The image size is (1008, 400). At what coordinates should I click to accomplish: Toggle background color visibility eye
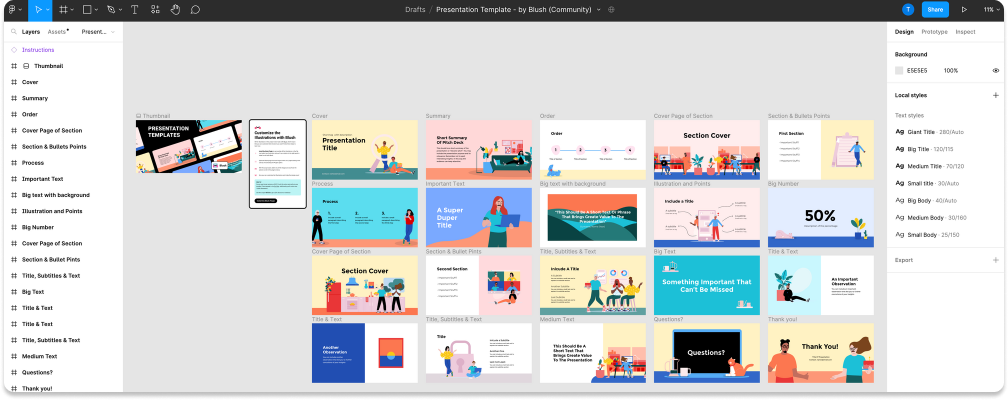[996, 71]
